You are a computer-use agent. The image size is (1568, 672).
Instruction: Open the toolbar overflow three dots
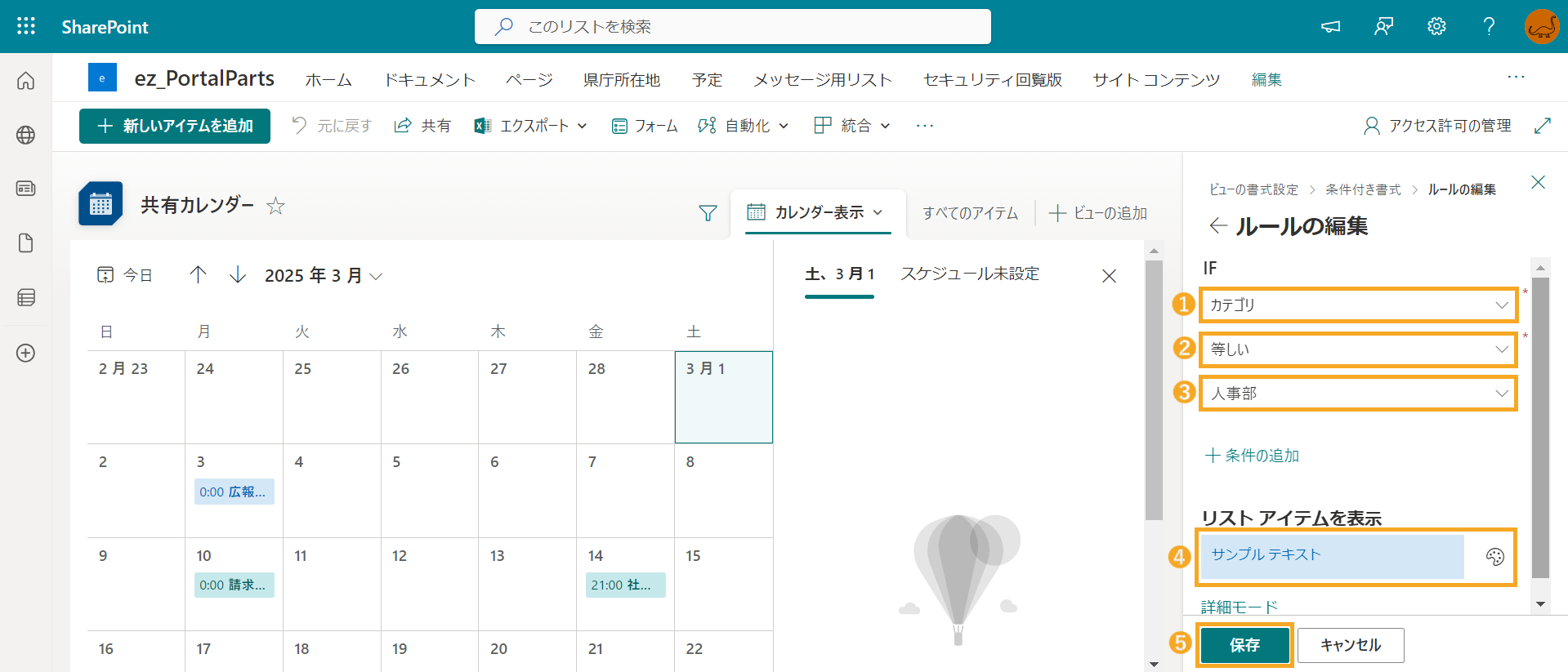coord(925,126)
